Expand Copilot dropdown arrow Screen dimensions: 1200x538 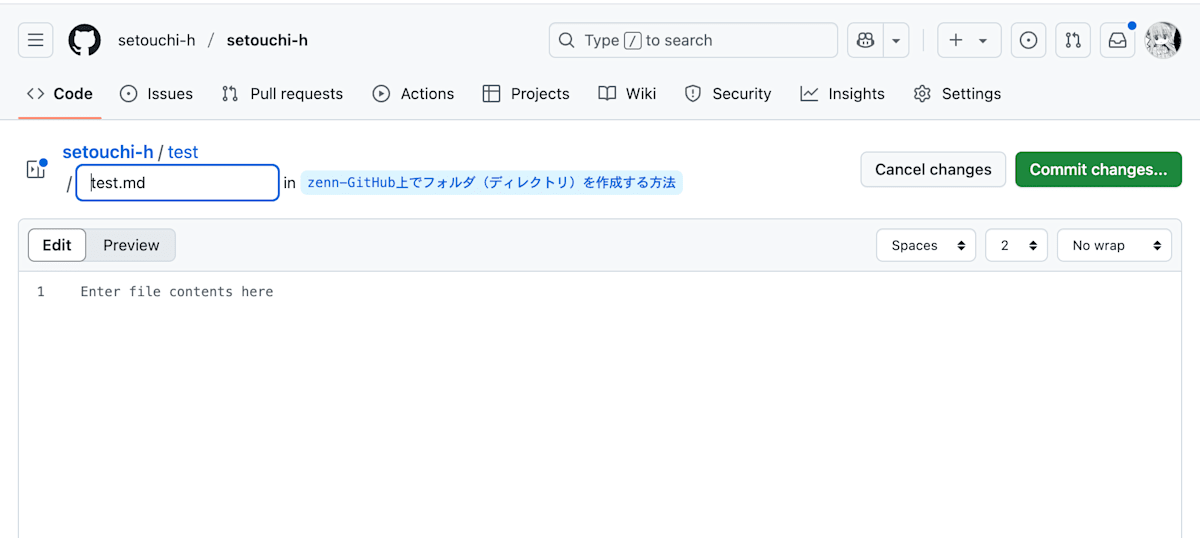[x=896, y=40]
